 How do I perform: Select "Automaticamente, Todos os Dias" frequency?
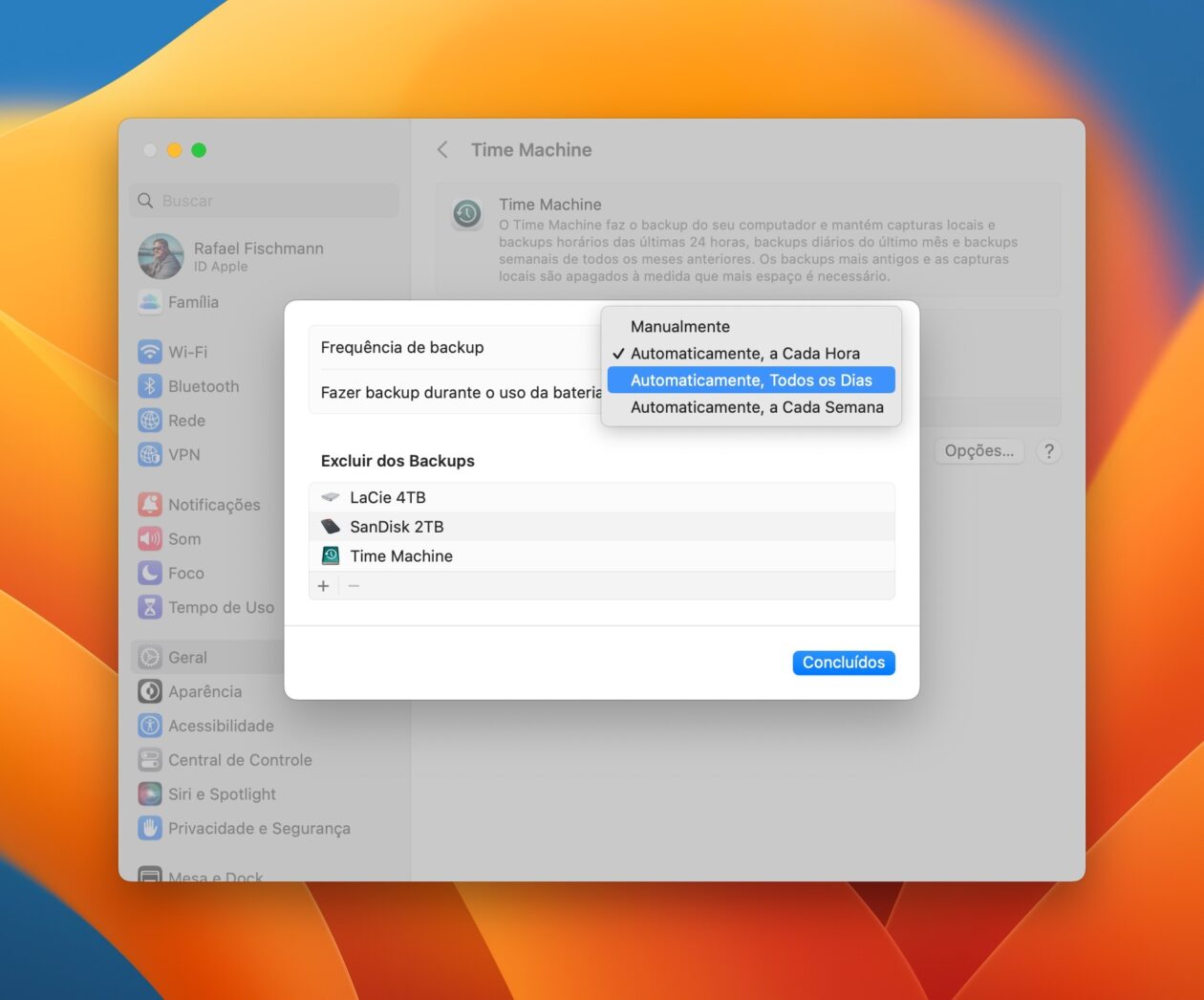click(x=751, y=380)
